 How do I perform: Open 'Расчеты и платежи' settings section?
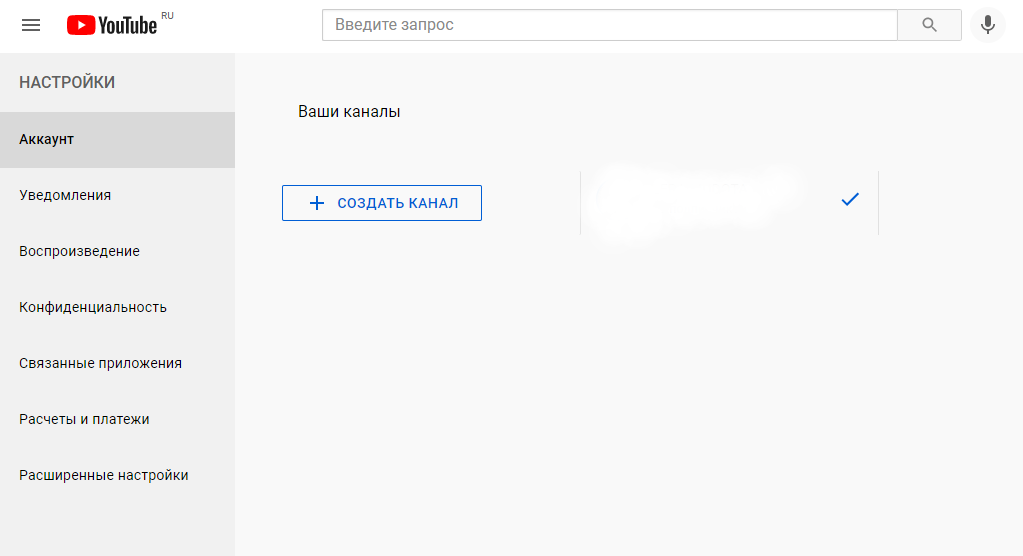[x=117, y=420]
